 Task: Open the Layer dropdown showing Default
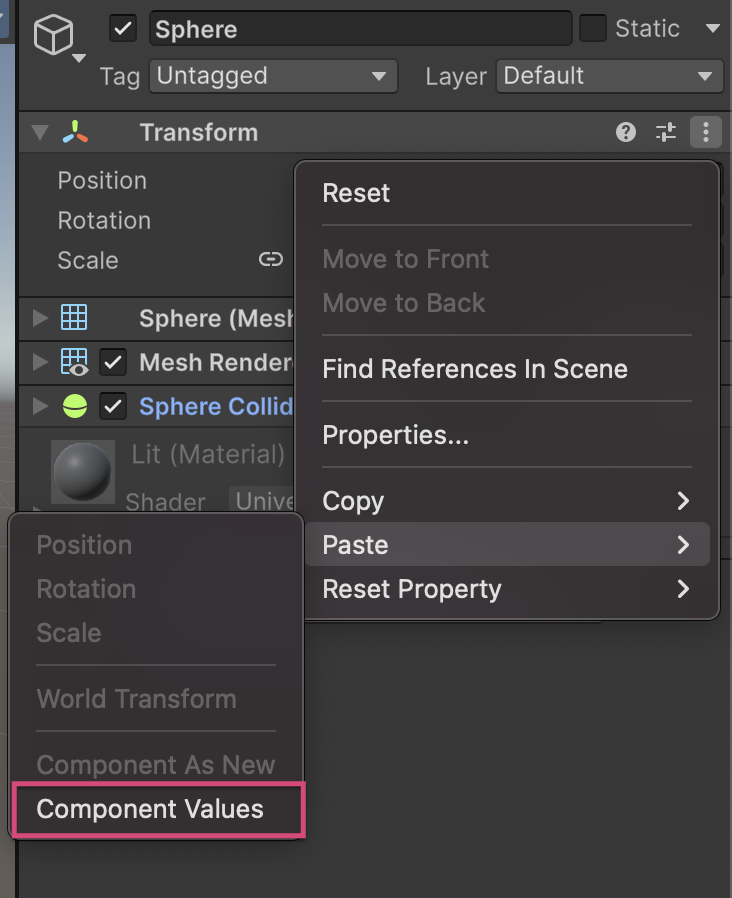pyautogui.click(x=609, y=76)
